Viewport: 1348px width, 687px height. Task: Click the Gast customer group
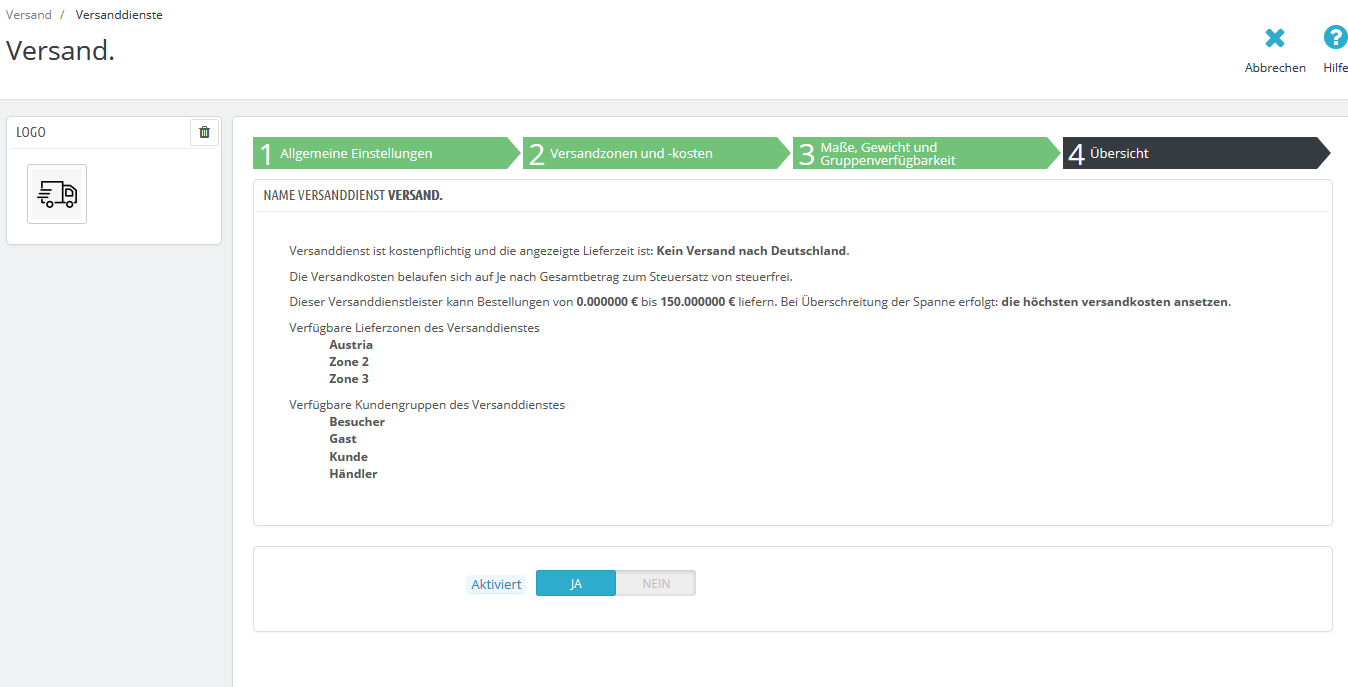343,439
